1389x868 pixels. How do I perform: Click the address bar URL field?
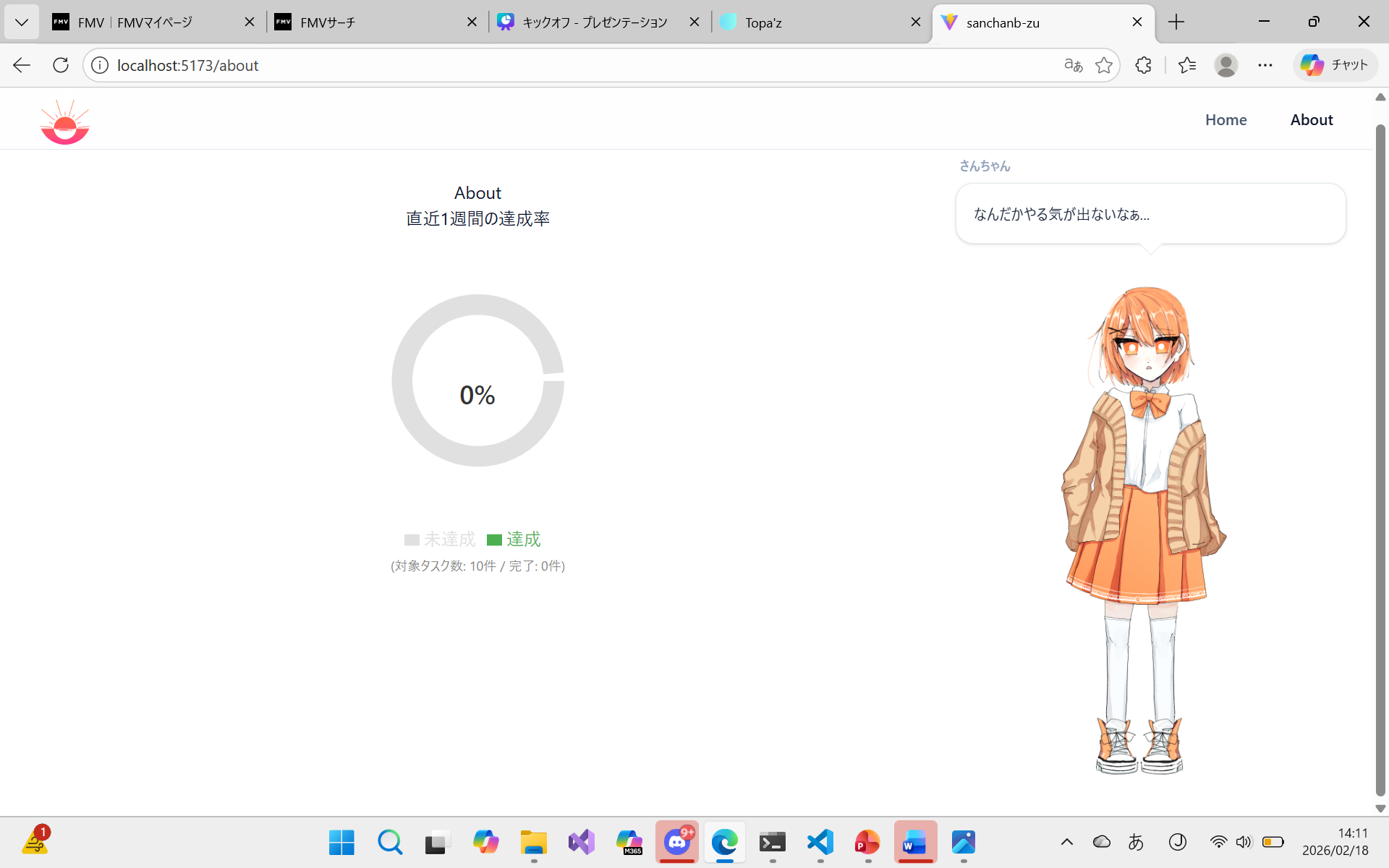pyautogui.click(x=506, y=65)
